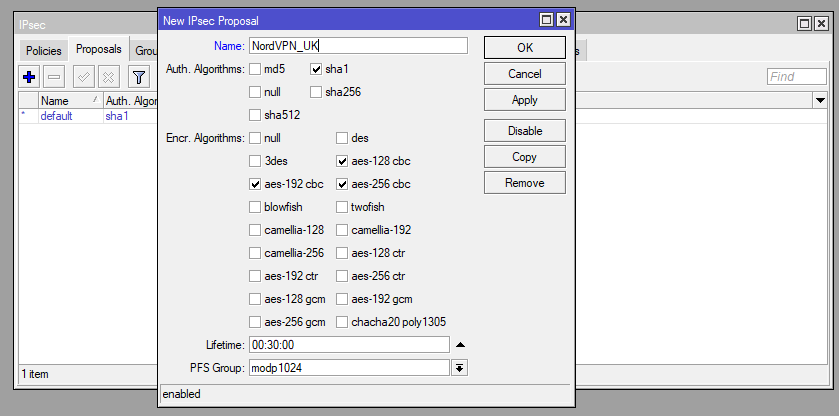This screenshot has height=416, width=839.
Task: Enable aes-128 gcm encryption
Action: click(255, 299)
